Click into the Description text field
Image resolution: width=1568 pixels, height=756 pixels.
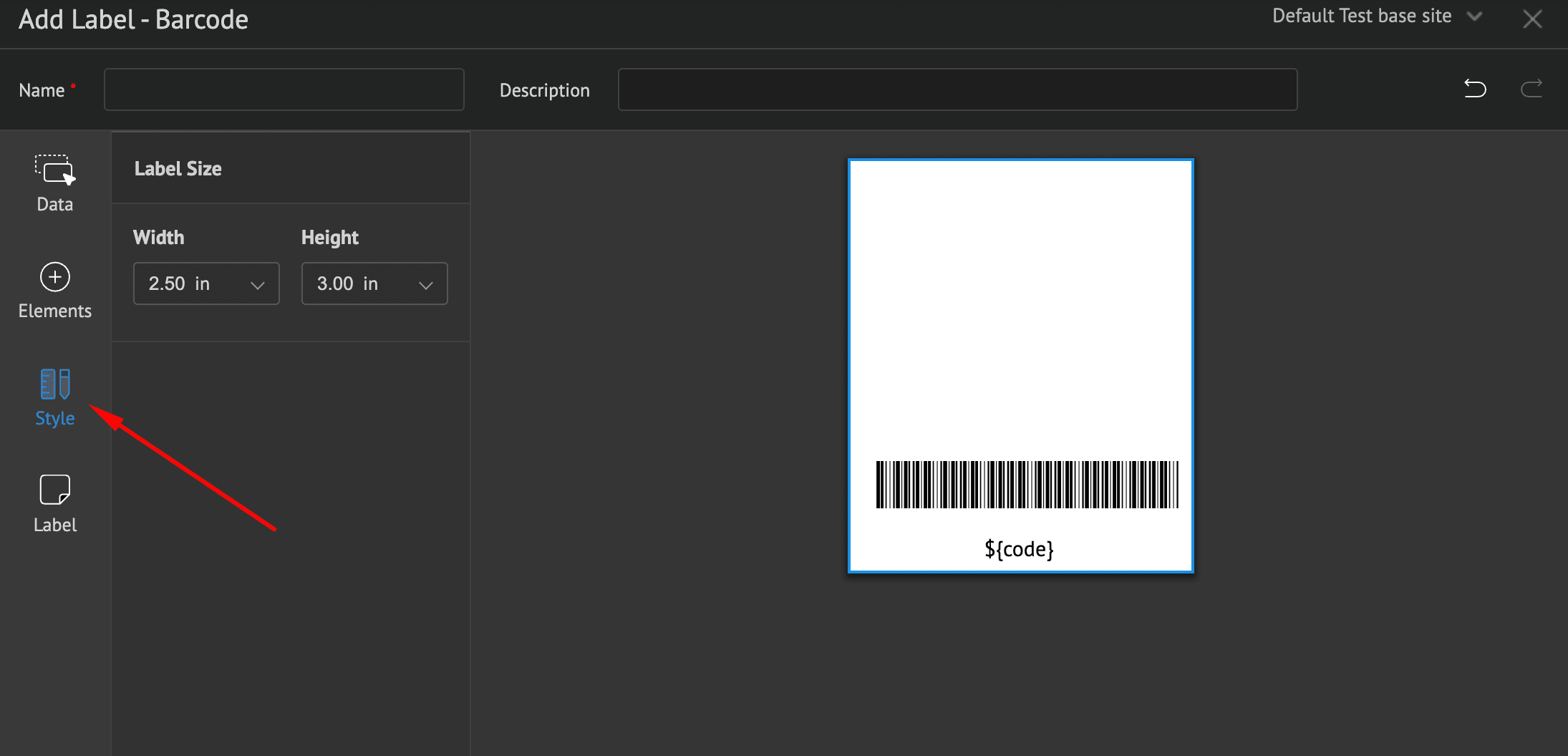(x=957, y=89)
